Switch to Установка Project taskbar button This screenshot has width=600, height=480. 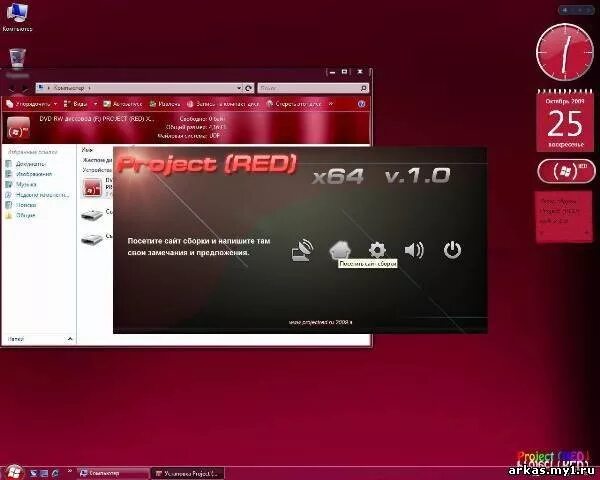[x=187, y=473]
